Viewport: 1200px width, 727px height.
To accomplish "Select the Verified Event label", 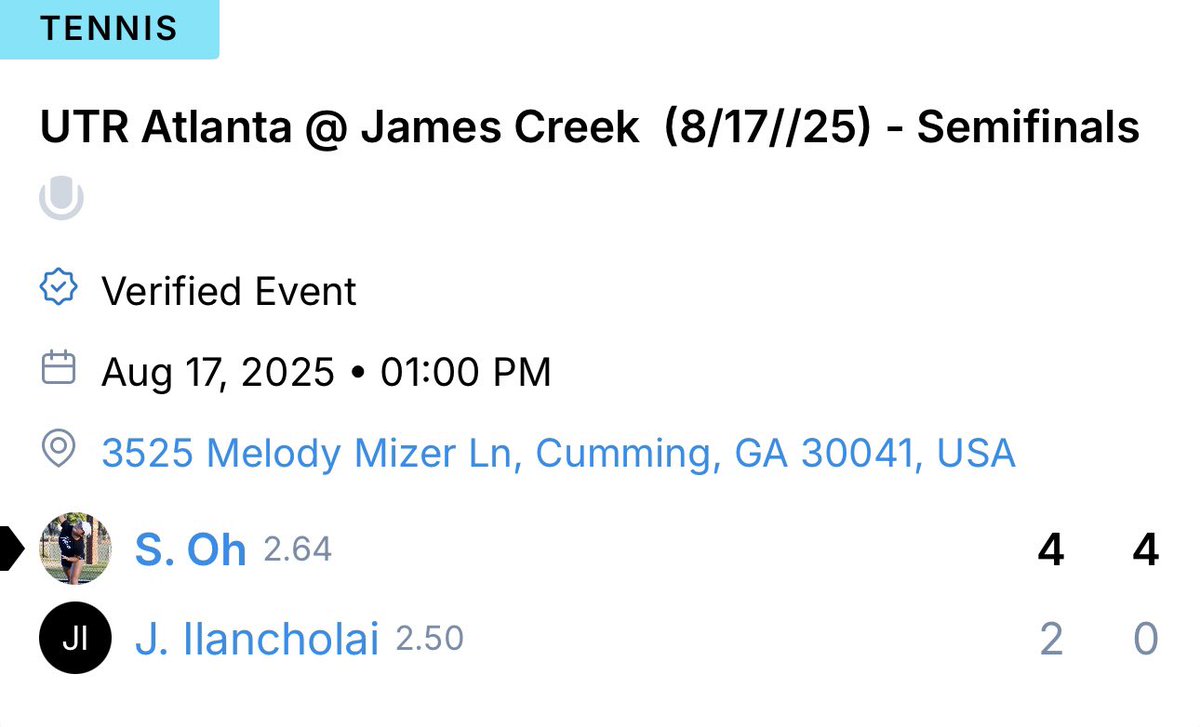I will [x=229, y=291].
